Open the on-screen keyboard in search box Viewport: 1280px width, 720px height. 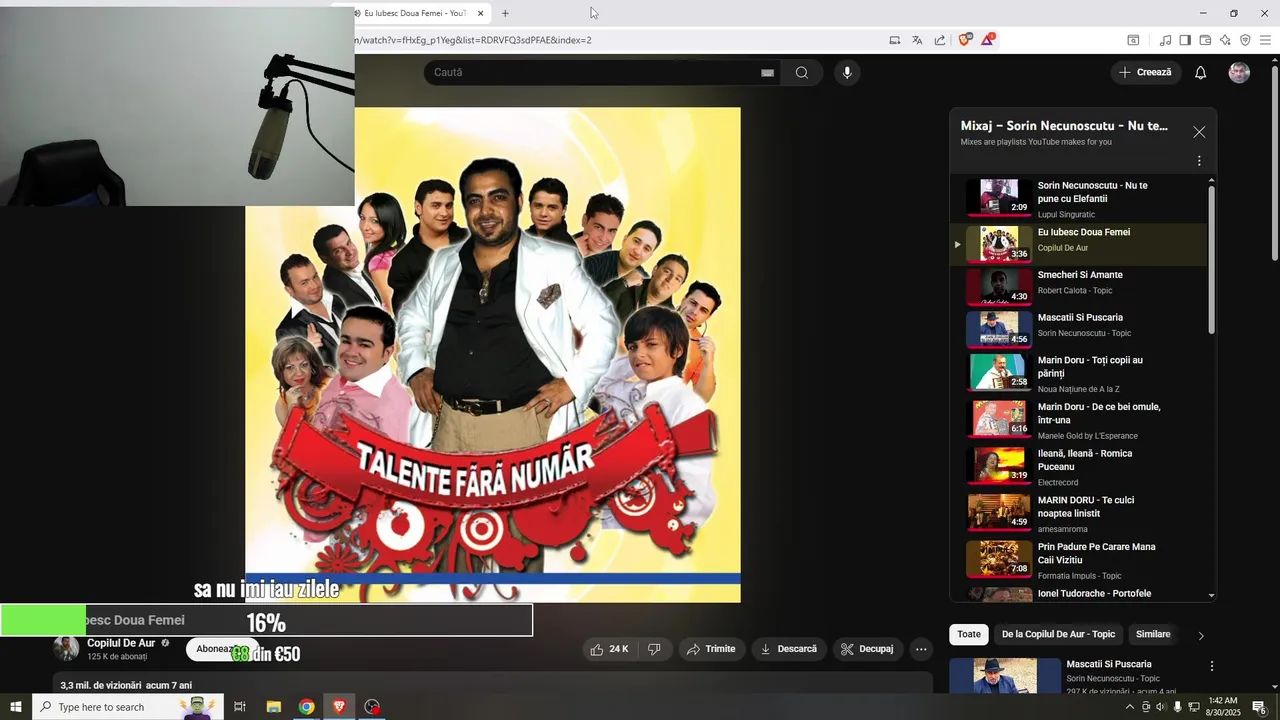(767, 72)
